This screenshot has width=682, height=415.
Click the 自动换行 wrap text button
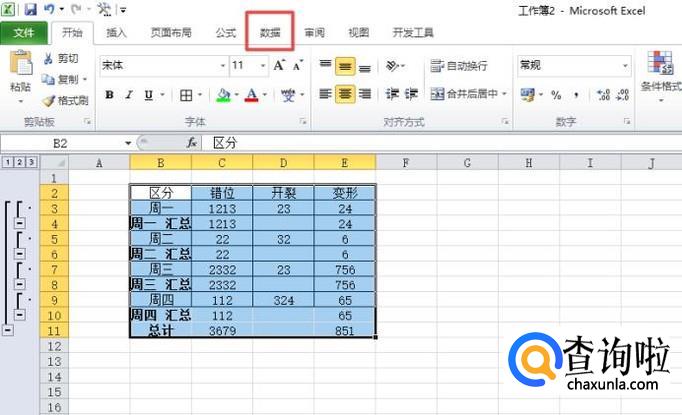pos(459,66)
